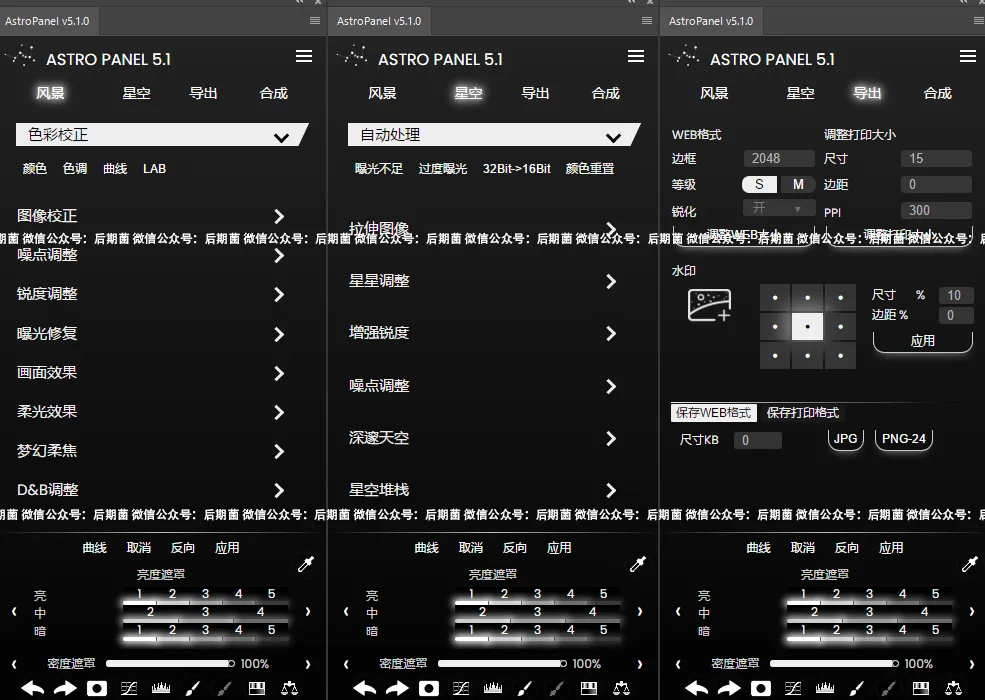
Task: Click mask circle icon in the 星空 panel
Action: 428,688
